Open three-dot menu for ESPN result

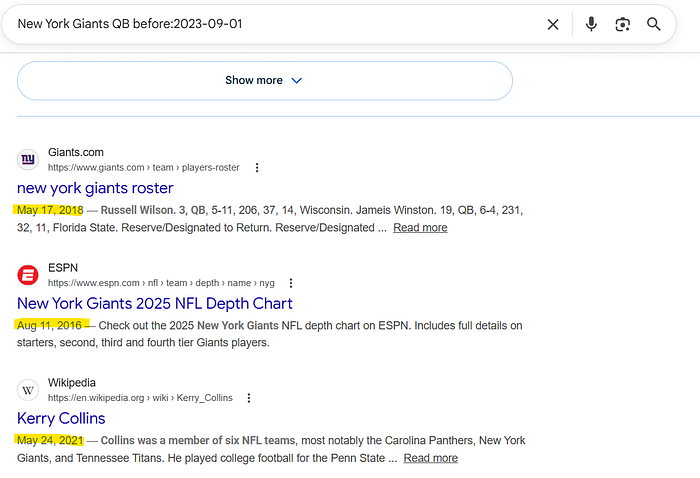(x=291, y=283)
